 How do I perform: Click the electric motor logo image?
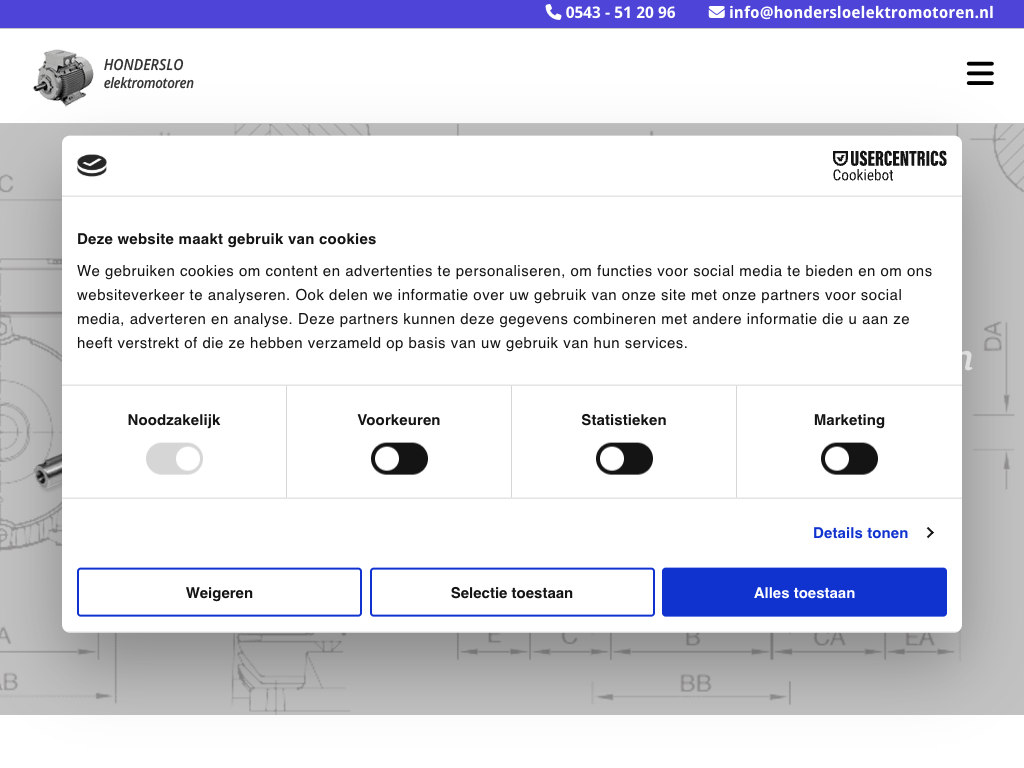[x=65, y=76]
